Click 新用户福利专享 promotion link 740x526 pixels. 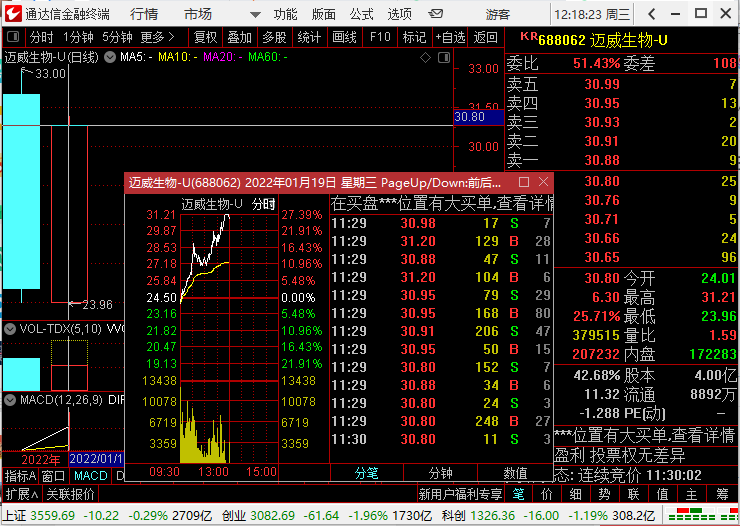click(x=460, y=494)
